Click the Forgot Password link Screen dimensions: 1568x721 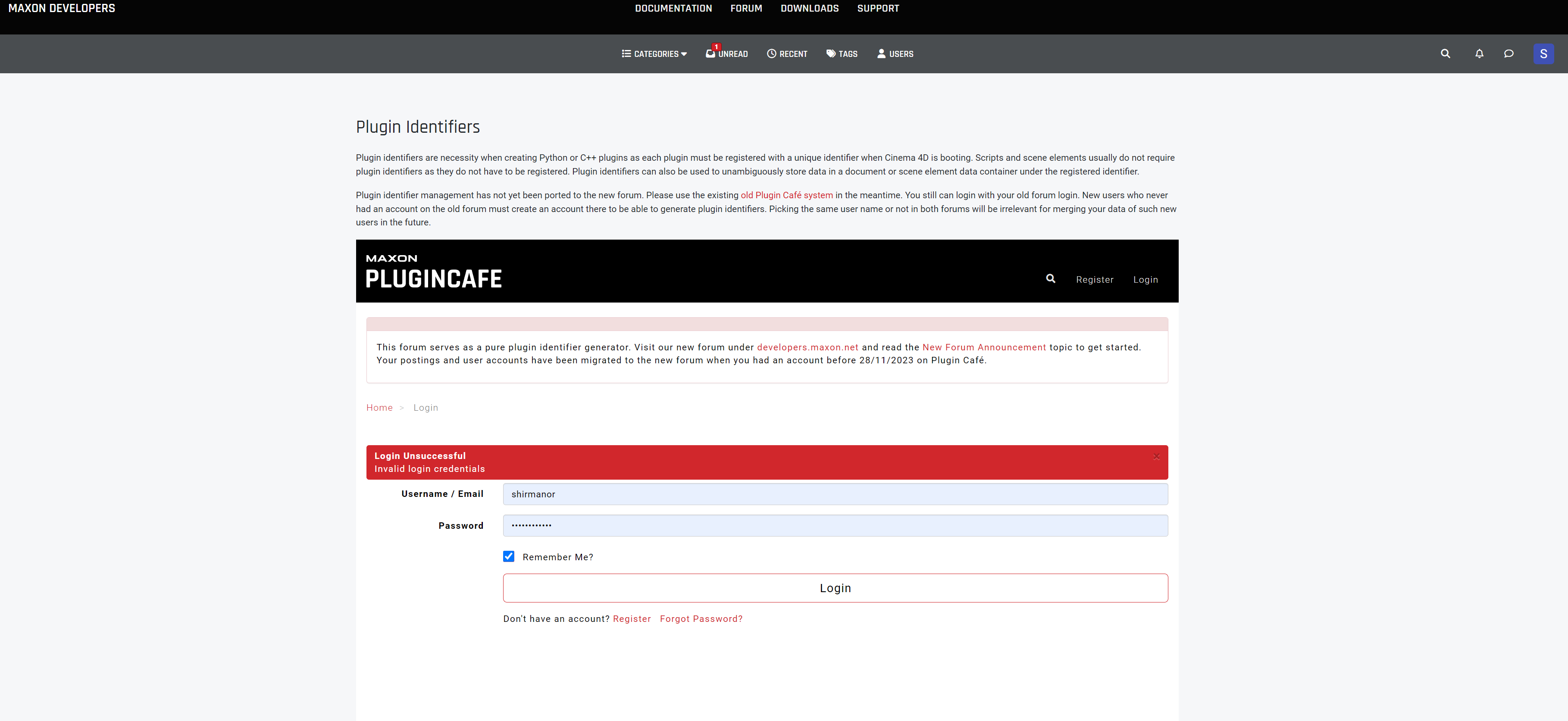701,619
